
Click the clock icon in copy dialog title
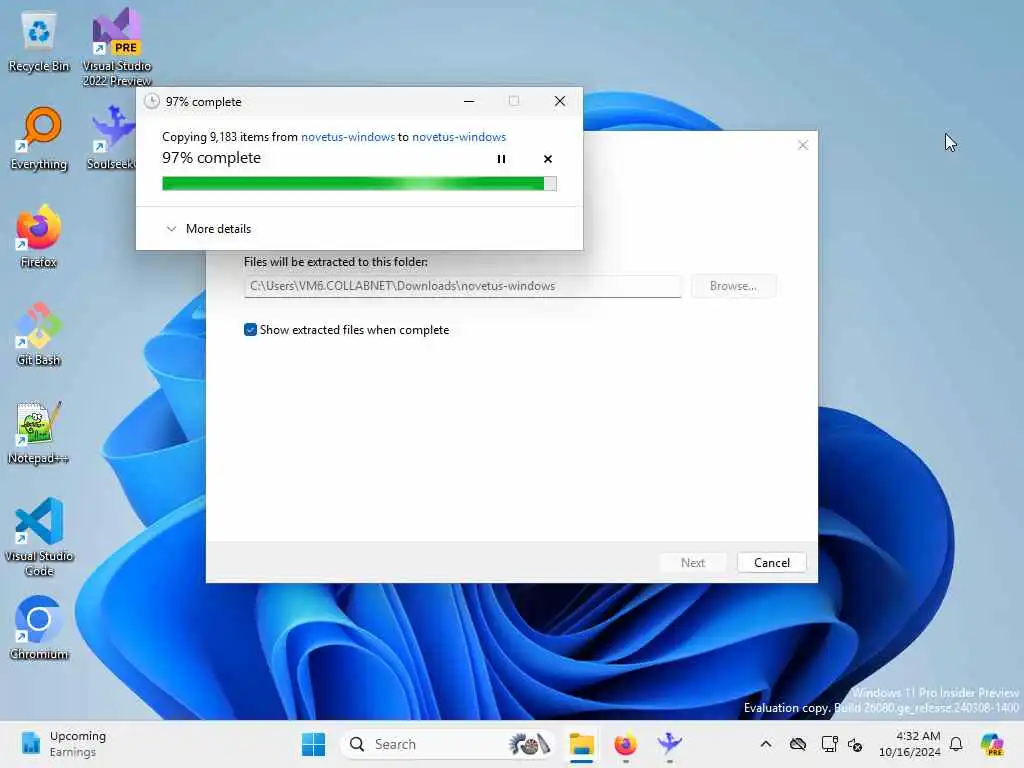pyautogui.click(x=152, y=101)
